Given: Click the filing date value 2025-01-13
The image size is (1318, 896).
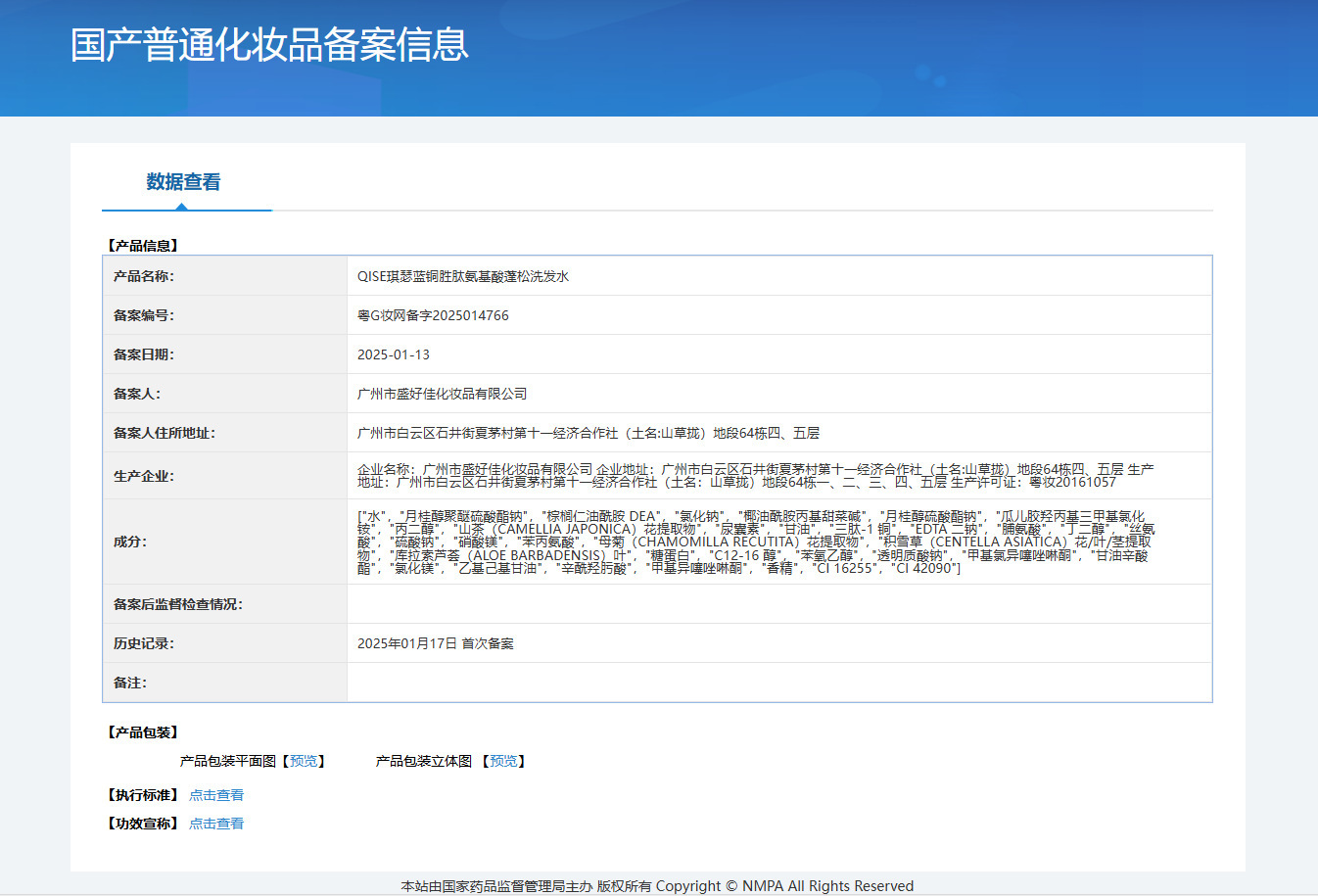Looking at the screenshot, I should tap(394, 354).
